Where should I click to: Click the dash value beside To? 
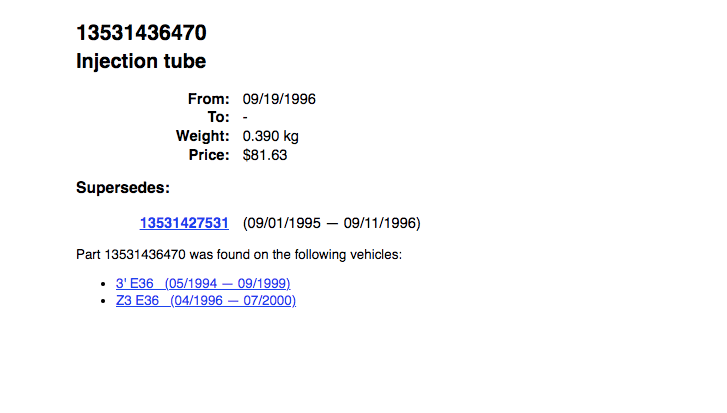point(246,117)
